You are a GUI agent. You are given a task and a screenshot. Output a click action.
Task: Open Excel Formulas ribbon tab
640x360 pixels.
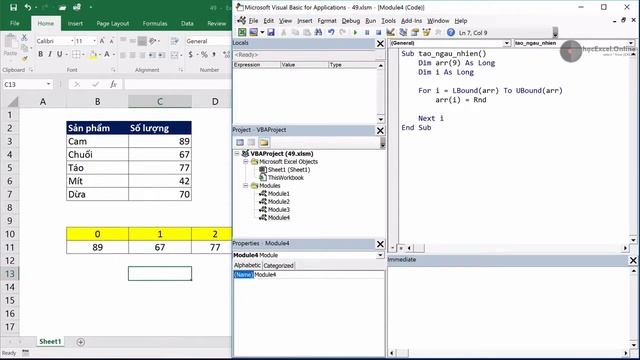point(155,24)
